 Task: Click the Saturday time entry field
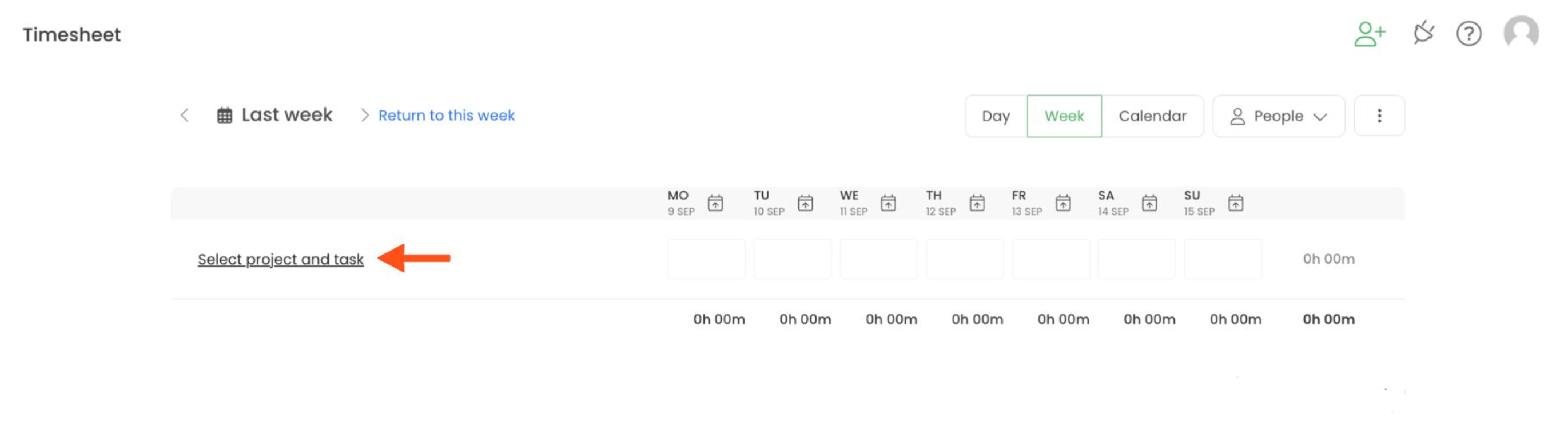tap(1136, 259)
